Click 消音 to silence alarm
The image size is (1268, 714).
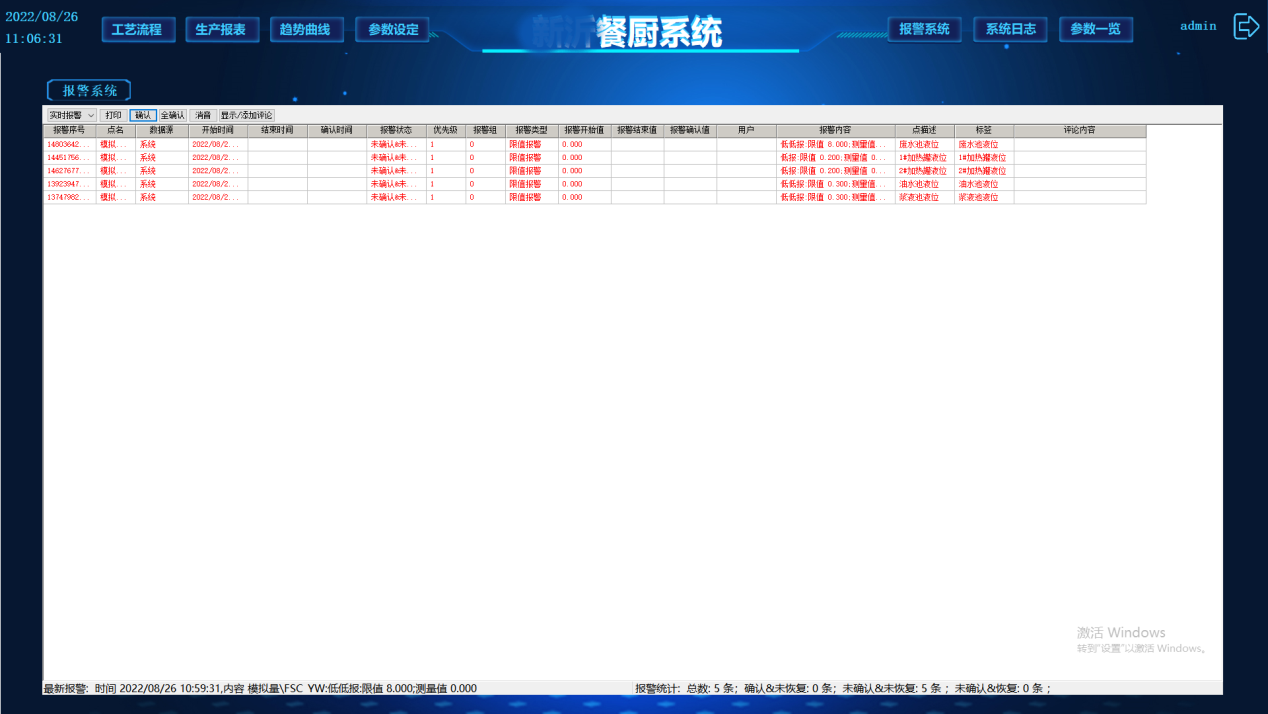coord(203,116)
